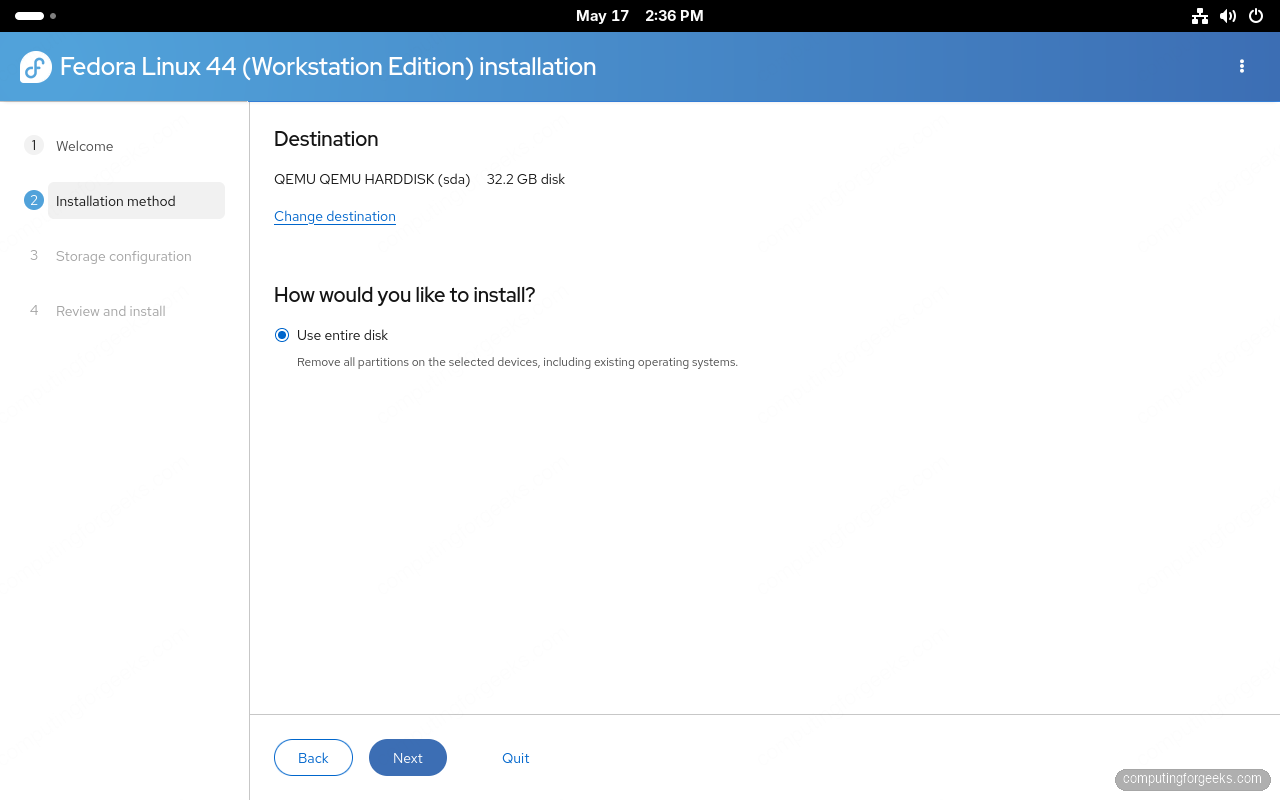Click the volume speaker icon in top bar
The height and width of the screenshot is (800, 1280).
1228,16
